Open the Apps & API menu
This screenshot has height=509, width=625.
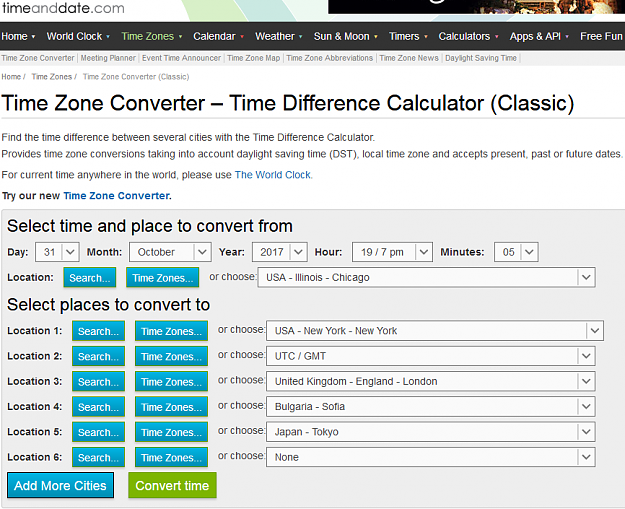[x=539, y=36]
